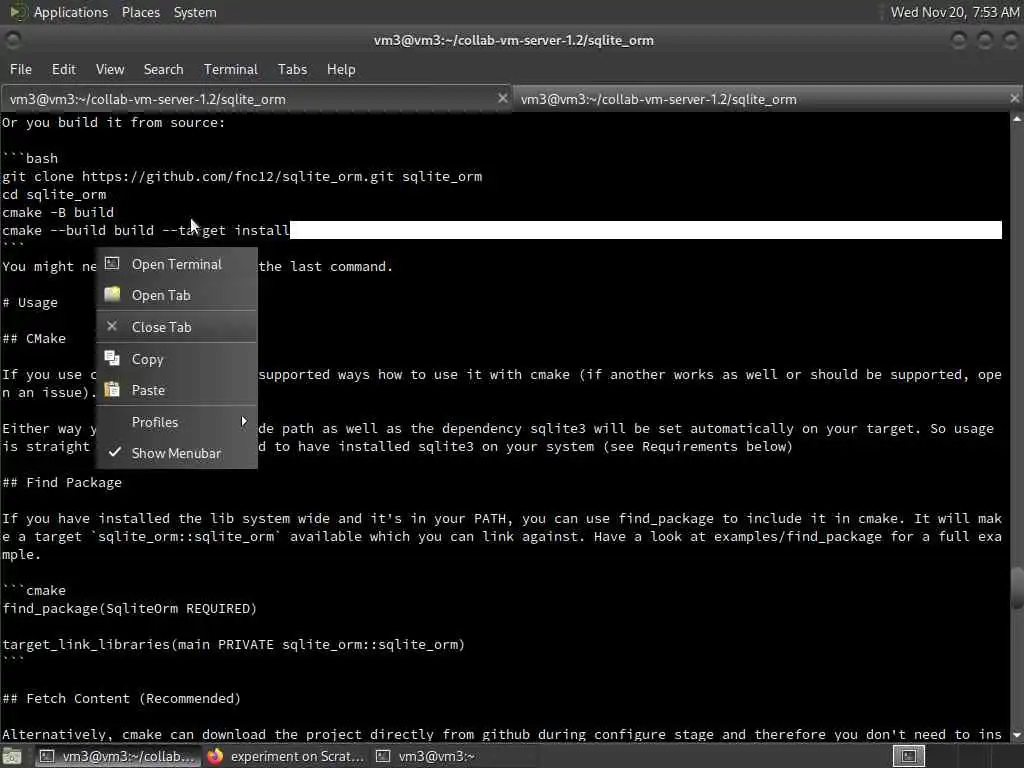Open the Search menu
This screenshot has height=768, width=1024.
163,69
